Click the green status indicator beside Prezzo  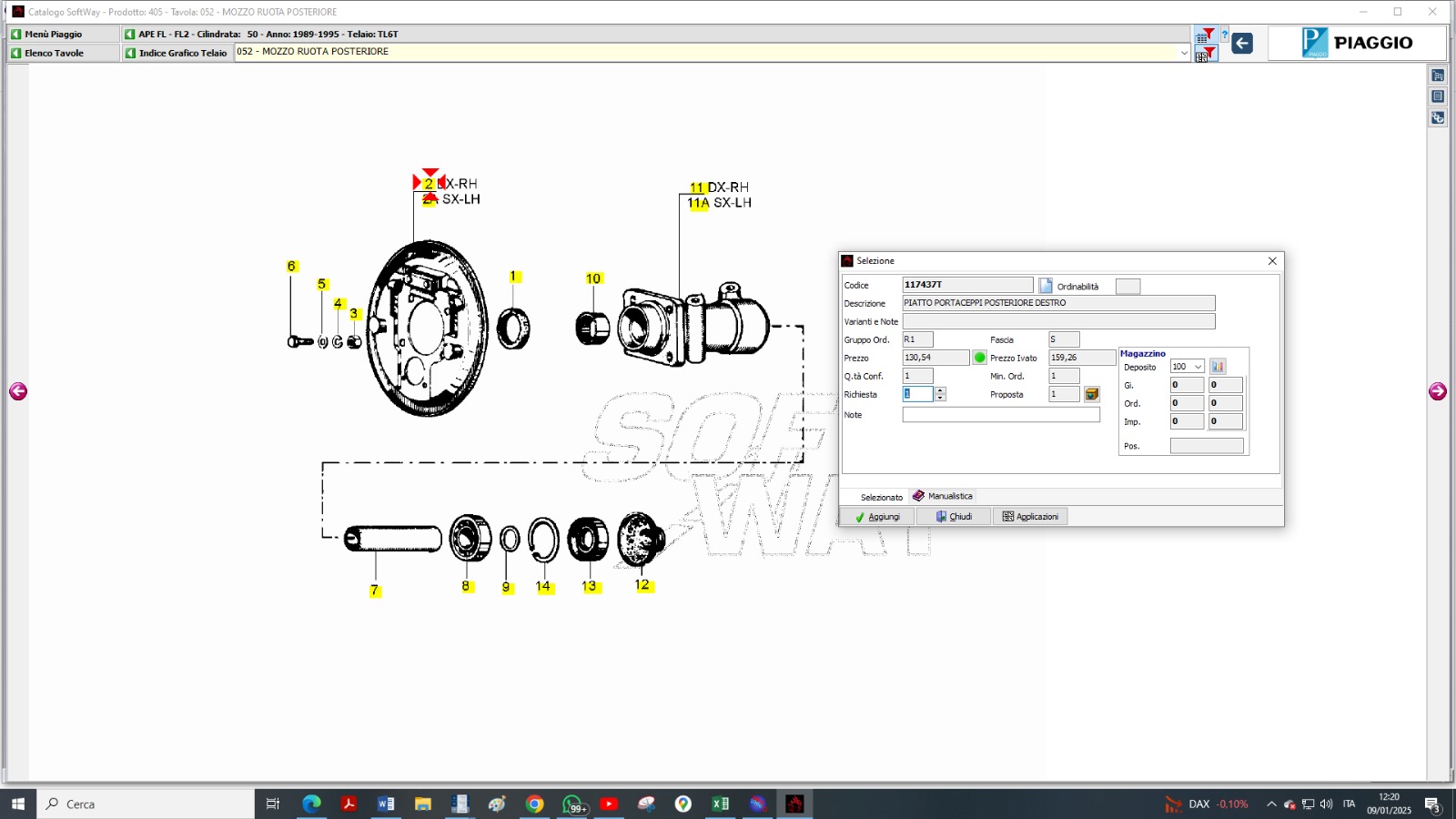coord(980,358)
